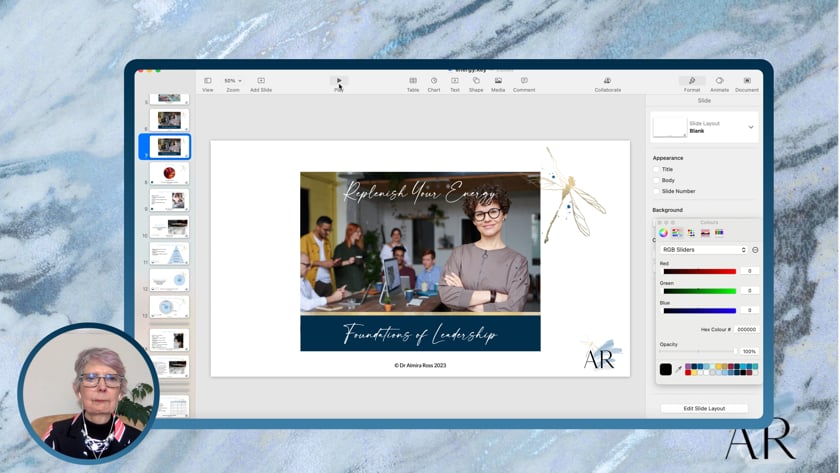Select slide 6 thumbnail in the navigator

pos(169,120)
